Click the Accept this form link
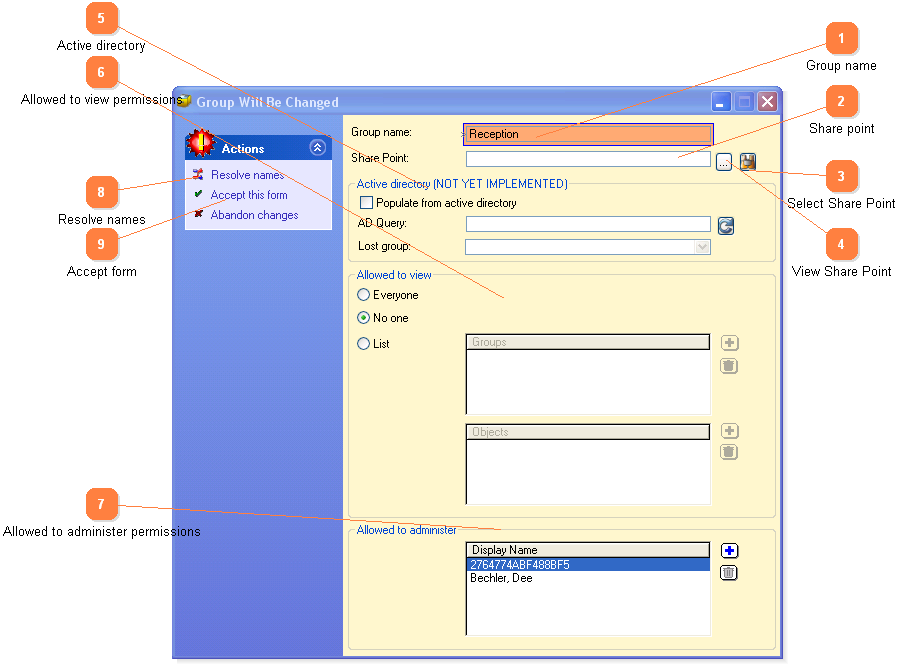This screenshot has width=899, height=666. 249,195
